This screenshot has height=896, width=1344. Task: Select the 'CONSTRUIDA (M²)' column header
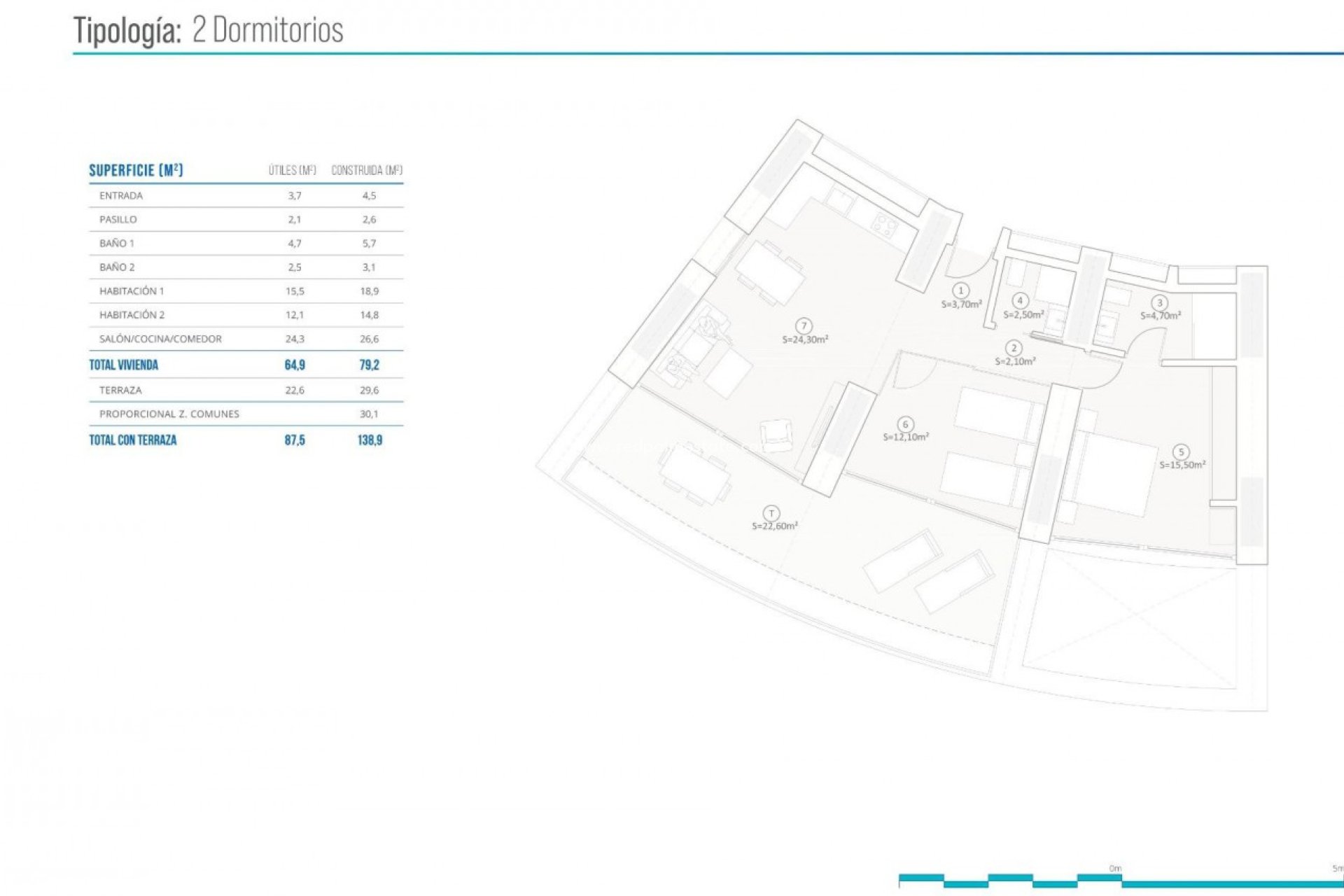pos(367,170)
